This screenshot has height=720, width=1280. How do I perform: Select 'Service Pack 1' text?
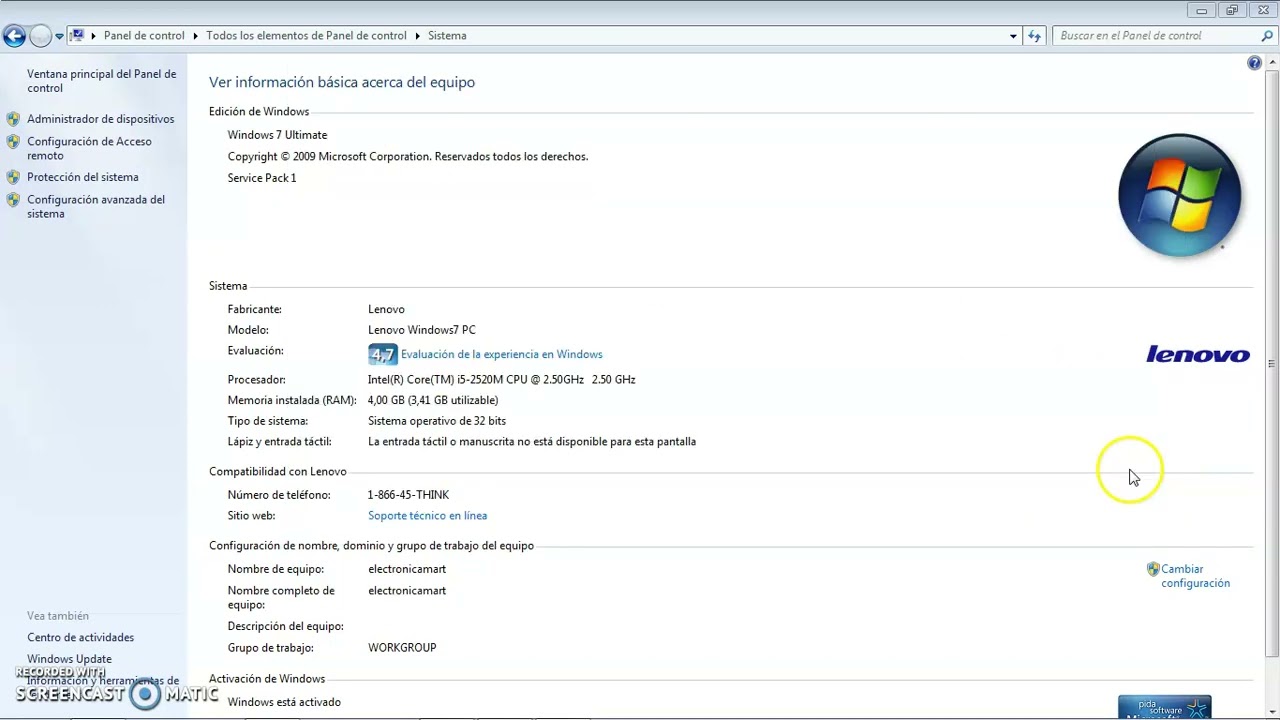click(262, 178)
